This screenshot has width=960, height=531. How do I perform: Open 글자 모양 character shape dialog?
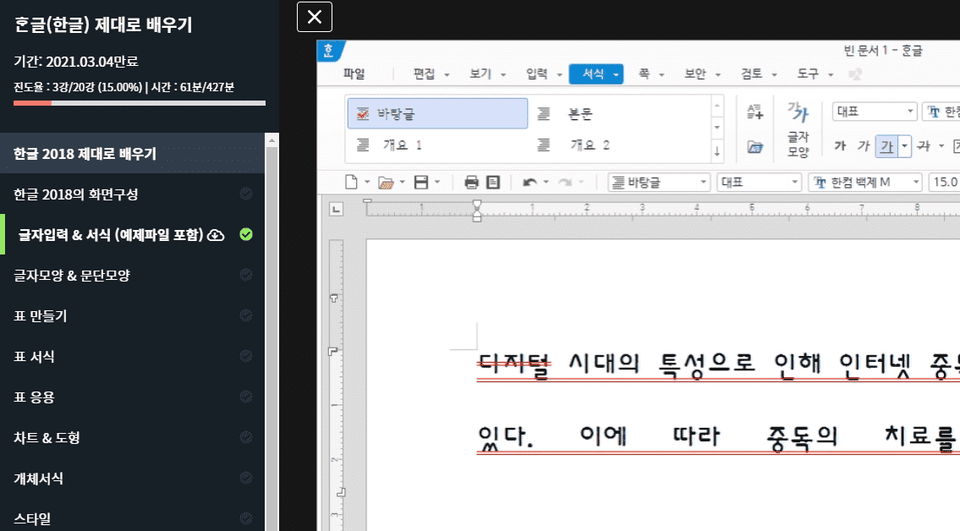(x=798, y=129)
